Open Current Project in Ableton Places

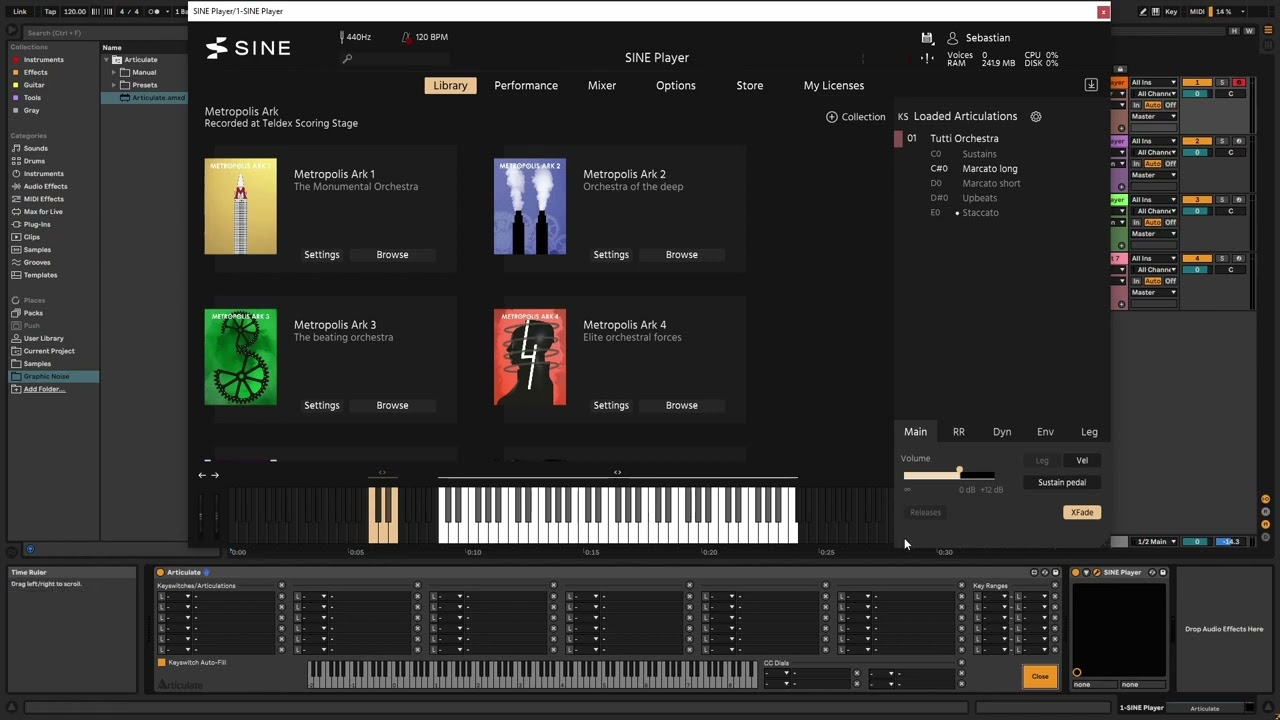[49, 351]
